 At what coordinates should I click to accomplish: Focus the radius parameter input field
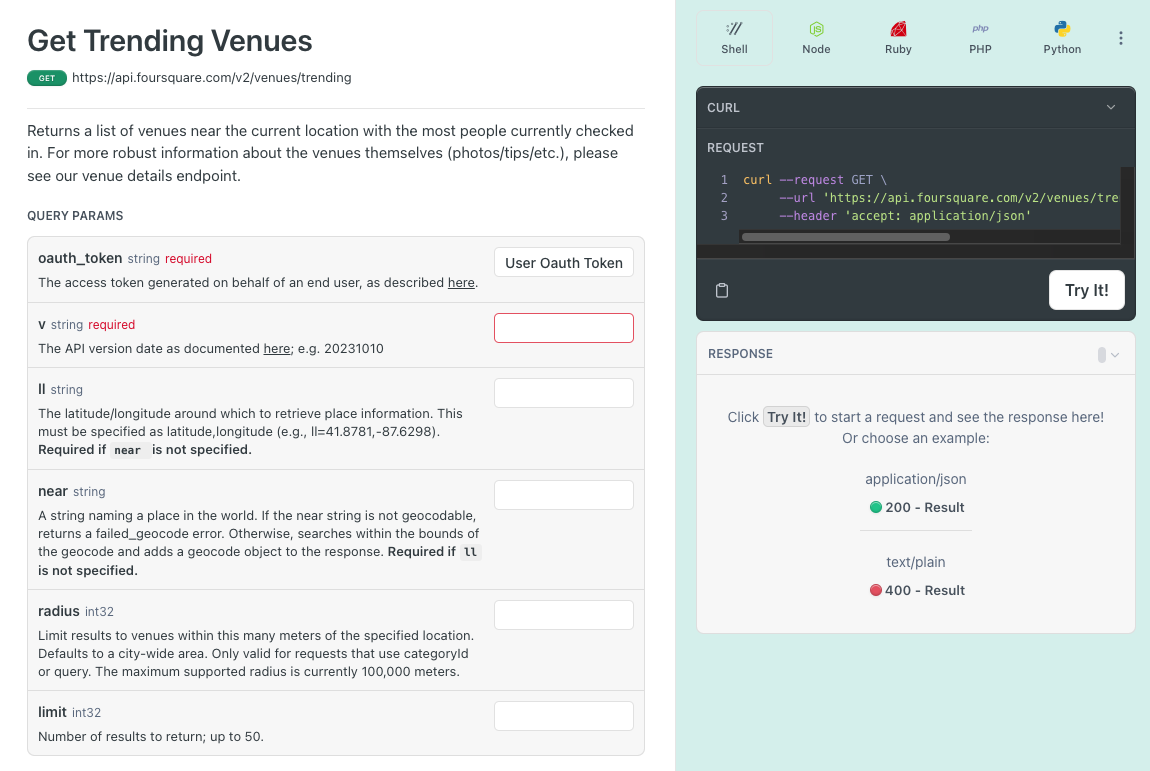[x=563, y=615]
